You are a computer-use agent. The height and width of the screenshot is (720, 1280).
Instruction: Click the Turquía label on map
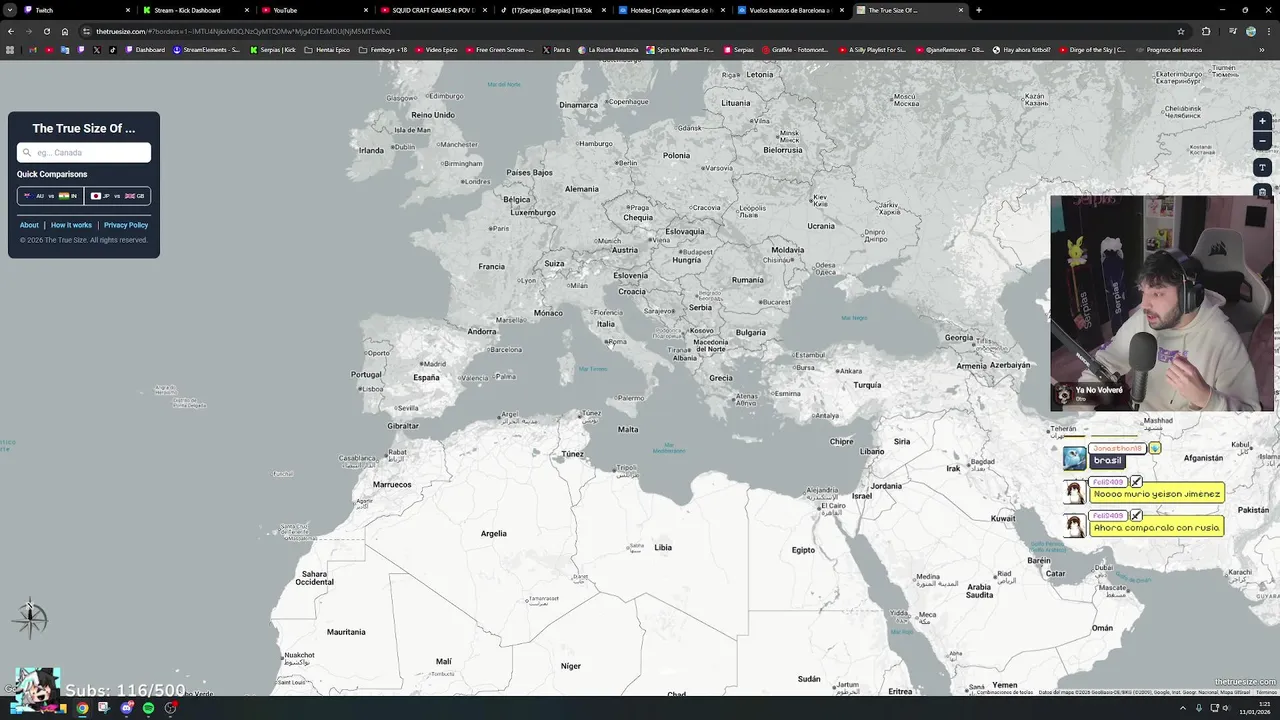[x=867, y=385]
